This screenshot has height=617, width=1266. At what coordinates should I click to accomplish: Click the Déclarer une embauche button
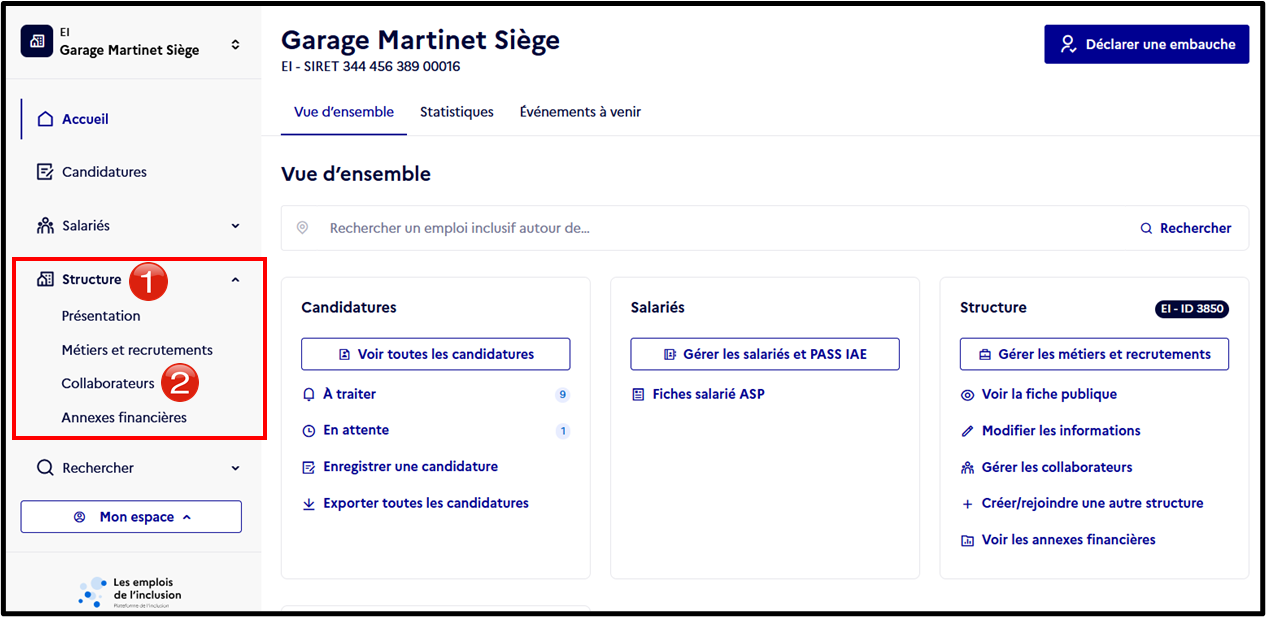(1147, 44)
